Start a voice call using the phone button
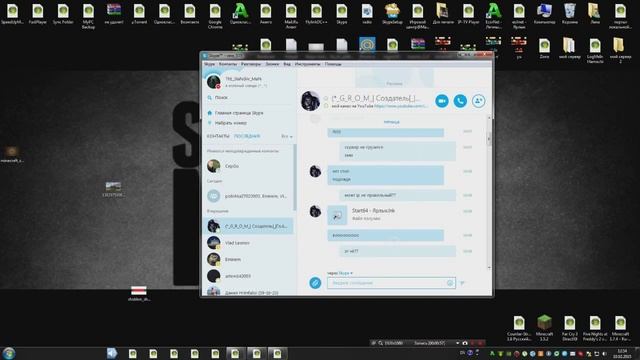Viewport: 640px width, 360px height. [460, 101]
